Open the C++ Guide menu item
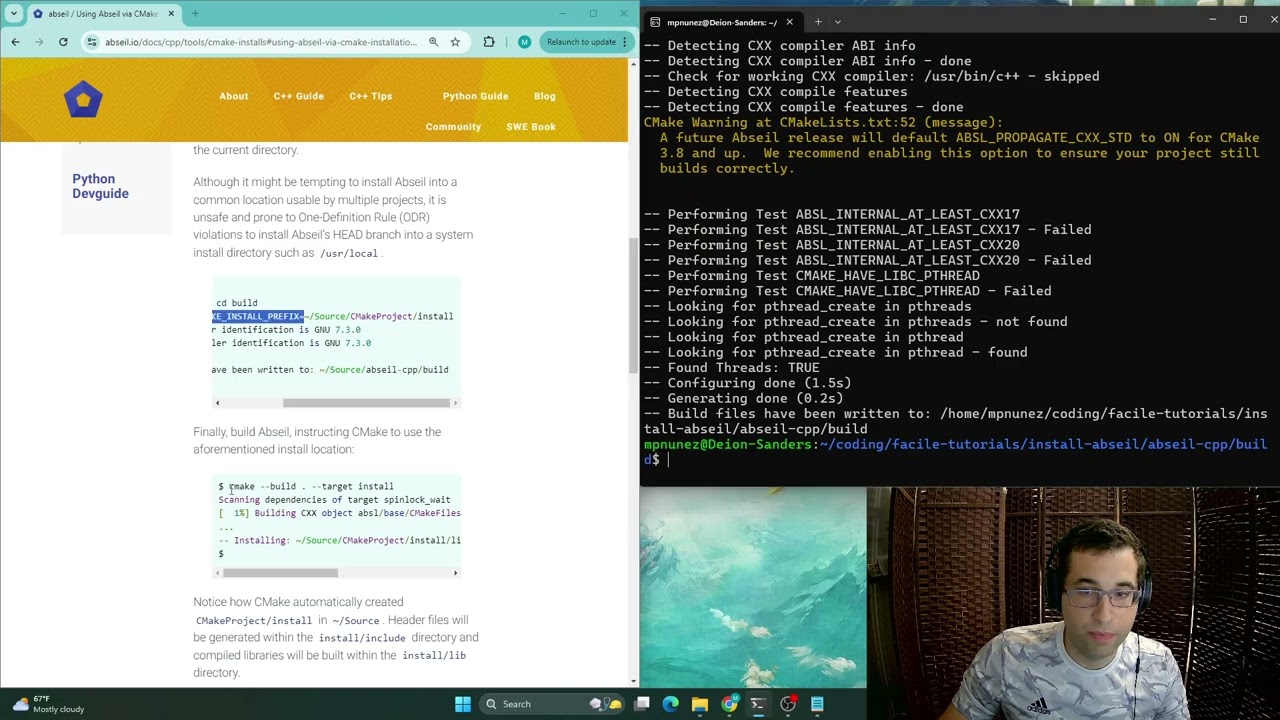This screenshot has width=1280, height=720. pyautogui.click(x=298, y=96)
